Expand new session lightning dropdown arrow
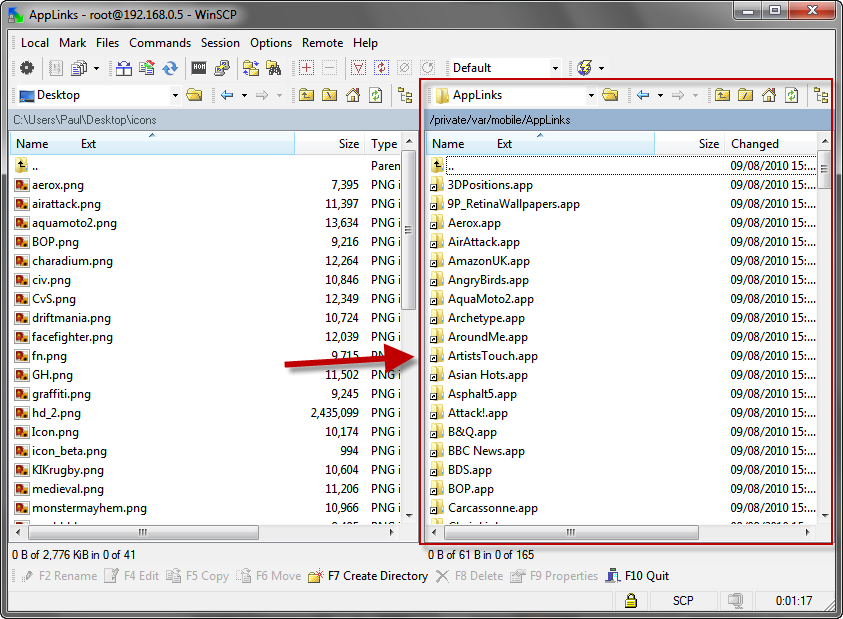Screen dimensions: 843x619 pyautogui.click(x=601, y=68)
